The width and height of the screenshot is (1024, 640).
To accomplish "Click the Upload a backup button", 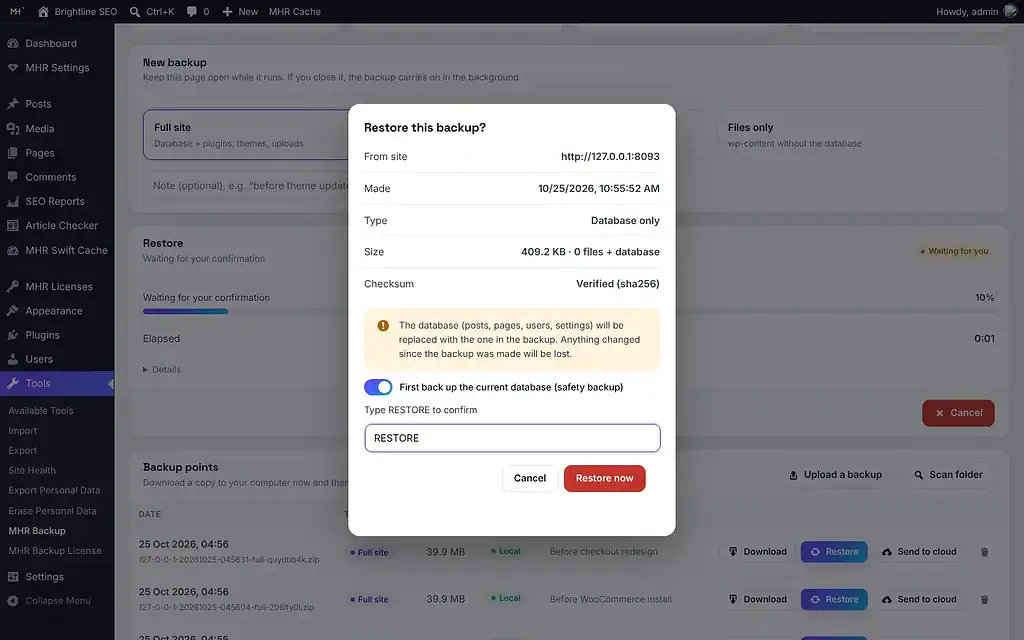I will [835, 475].
